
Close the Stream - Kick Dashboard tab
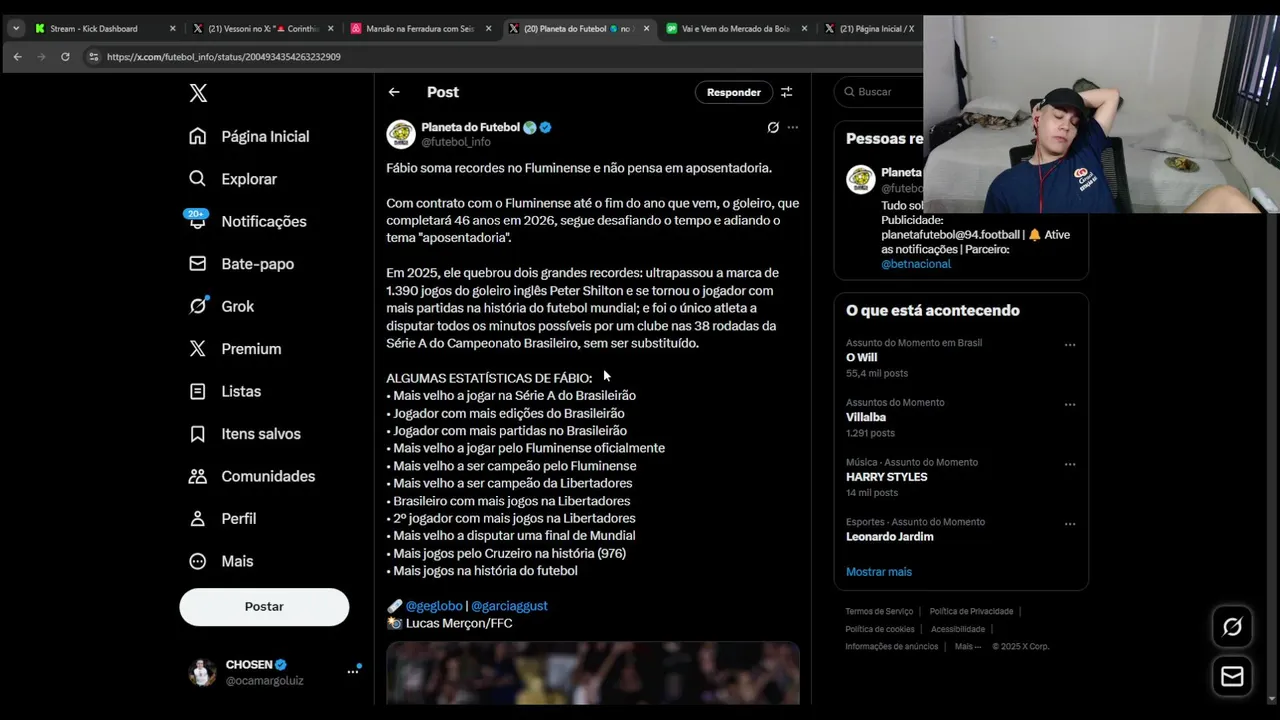(172, 29)
